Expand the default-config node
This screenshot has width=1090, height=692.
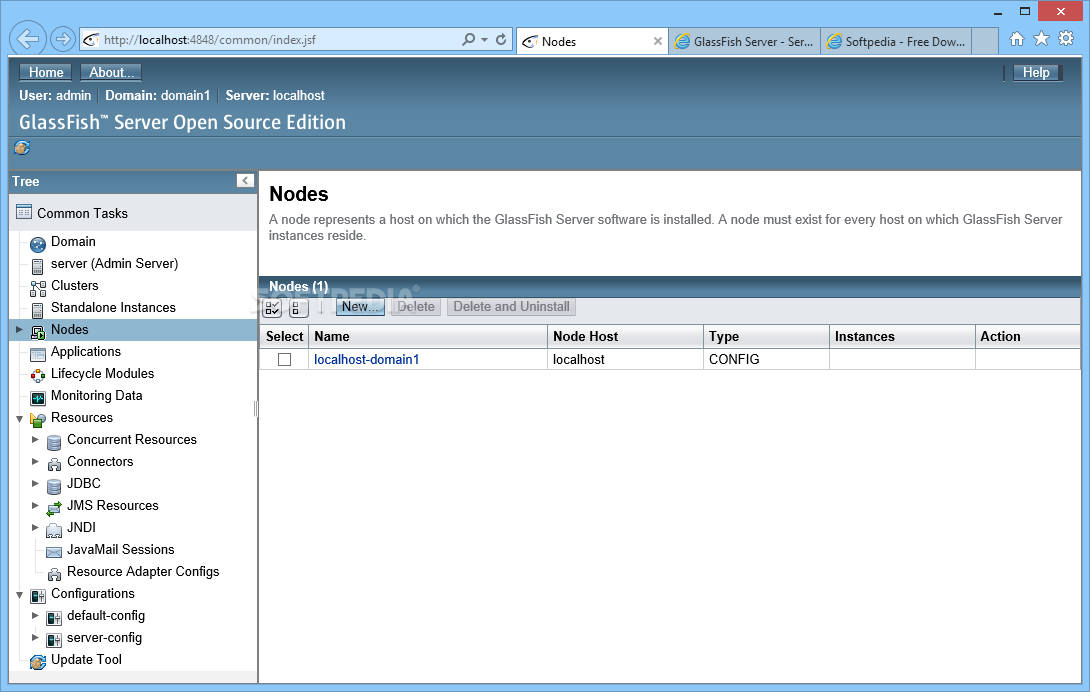pos(35,615)
